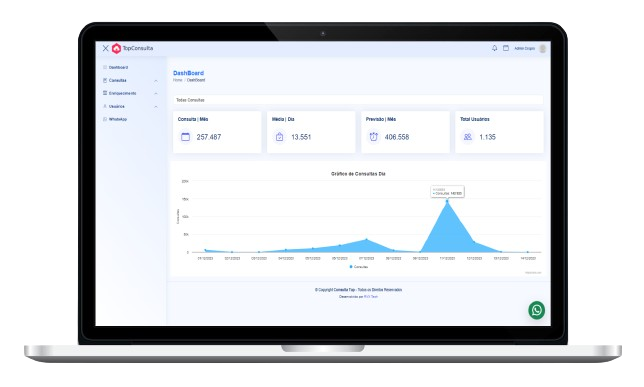Click the 07/12 chart data point peak
The width and height of the screenshot is (644, 387).
click(366, 240)
